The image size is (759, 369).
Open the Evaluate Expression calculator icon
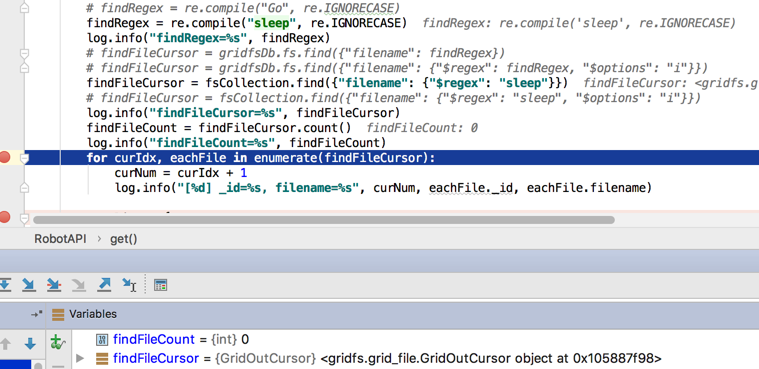160,285
